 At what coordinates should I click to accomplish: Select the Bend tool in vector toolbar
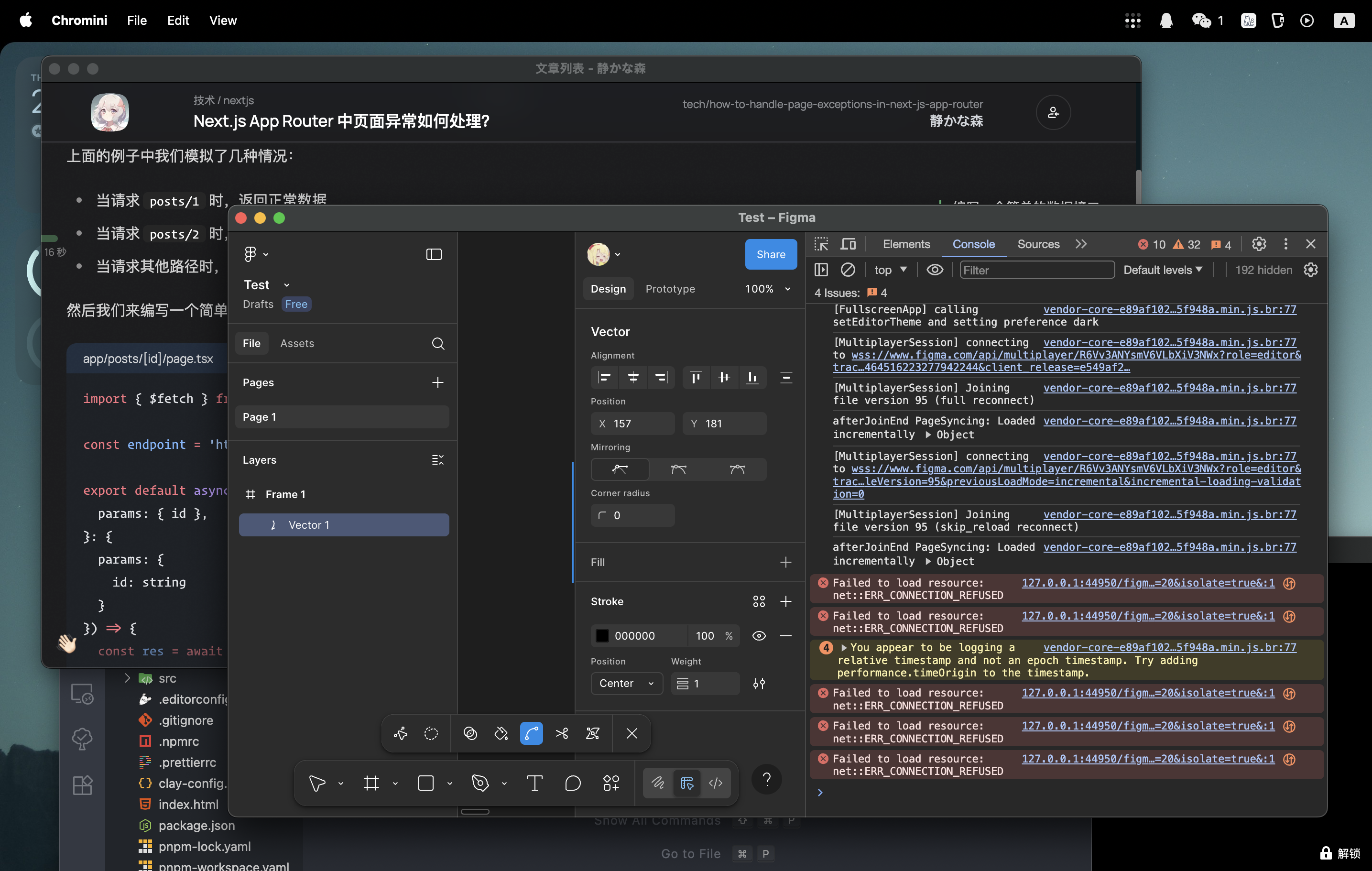[531, 733]
